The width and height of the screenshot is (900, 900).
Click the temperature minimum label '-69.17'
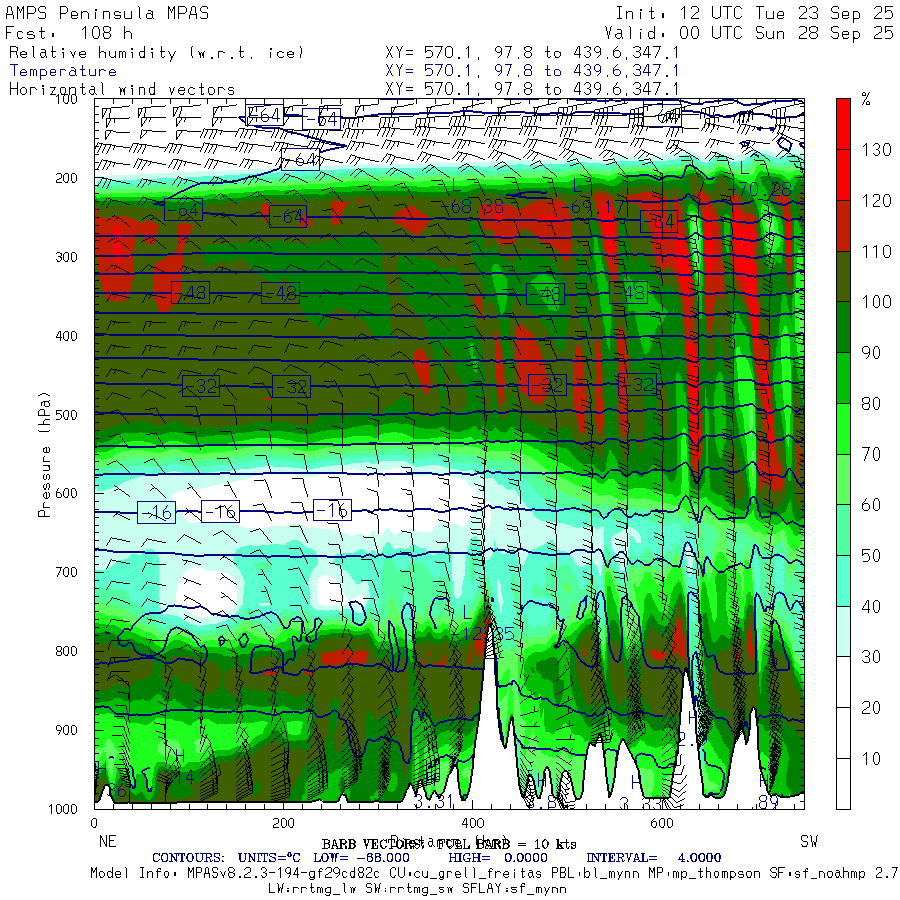point(592,207)
